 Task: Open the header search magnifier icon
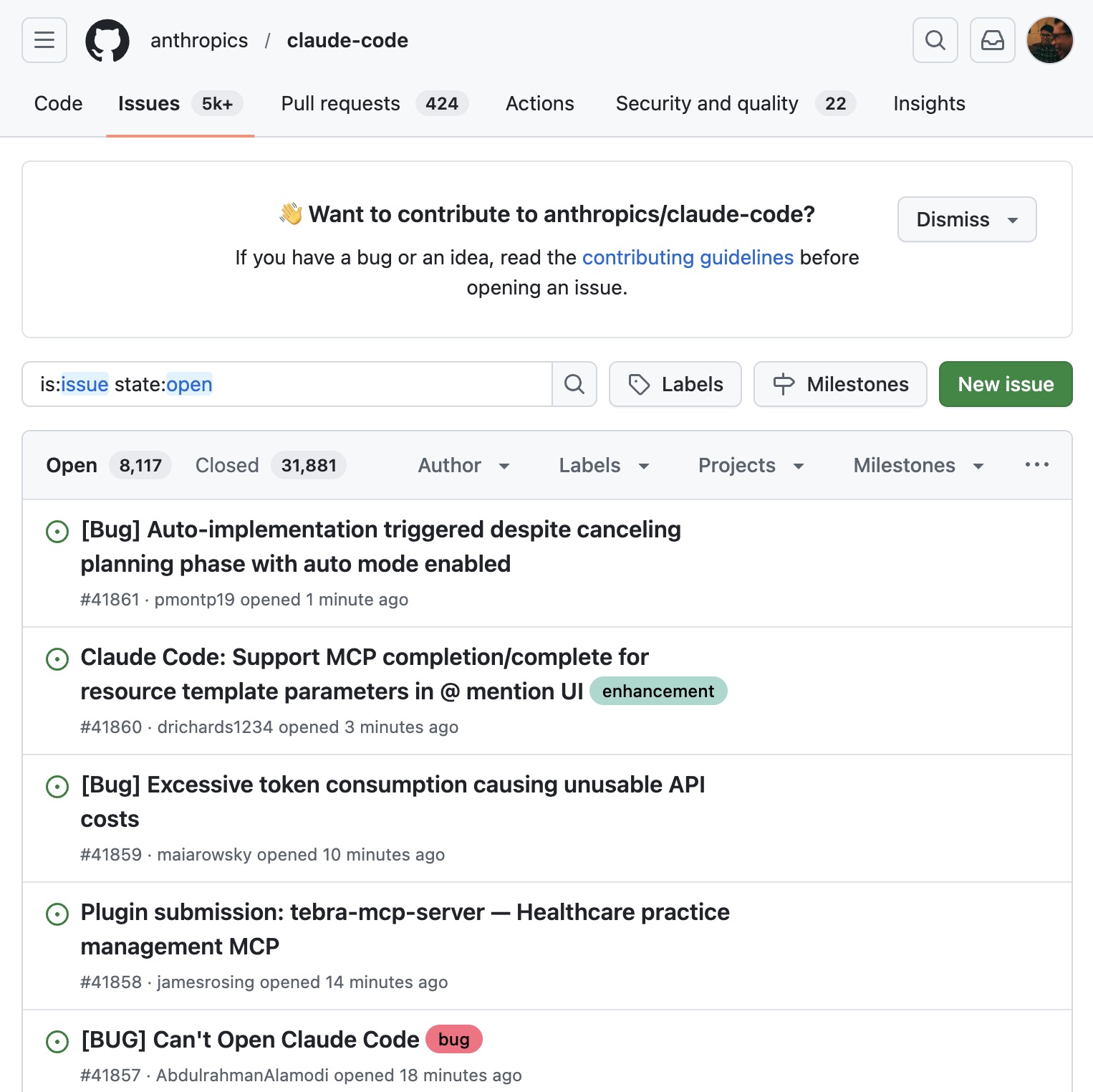tap(935, 40)
